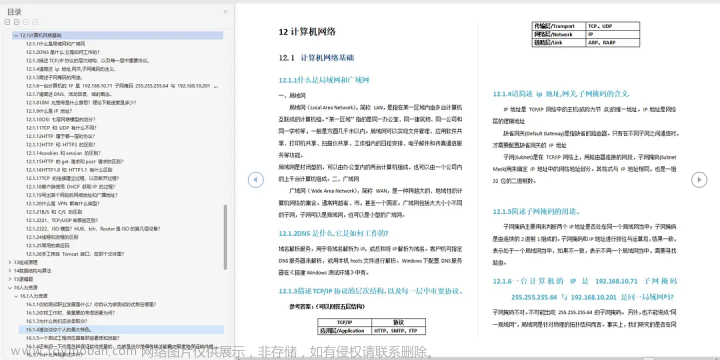Open outline item 12.1.12 HTTP 属于哪一层

click(60, 136)
